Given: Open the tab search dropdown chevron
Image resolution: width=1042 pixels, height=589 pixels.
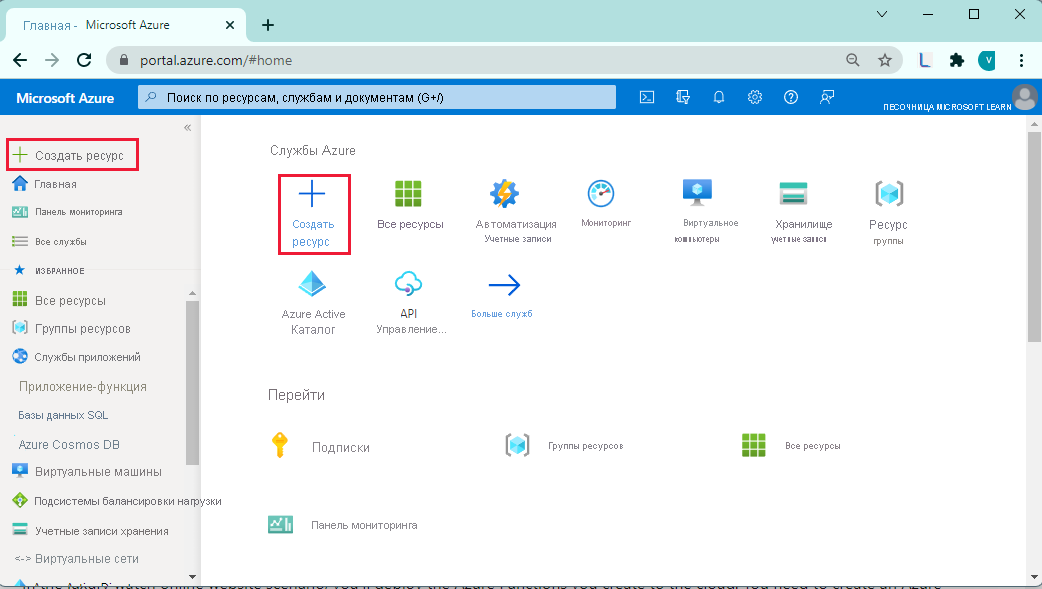Looking at the screenshot, I should (x=882, y=14).
